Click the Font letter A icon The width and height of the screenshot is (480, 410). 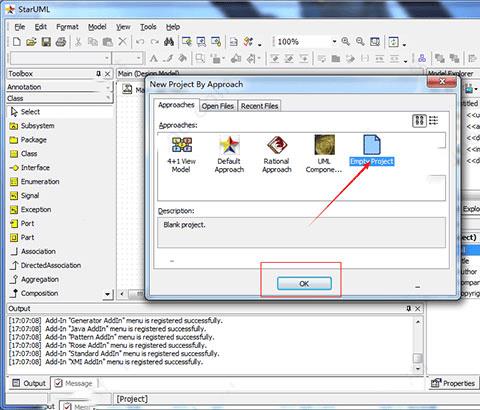tap(154, 59)
